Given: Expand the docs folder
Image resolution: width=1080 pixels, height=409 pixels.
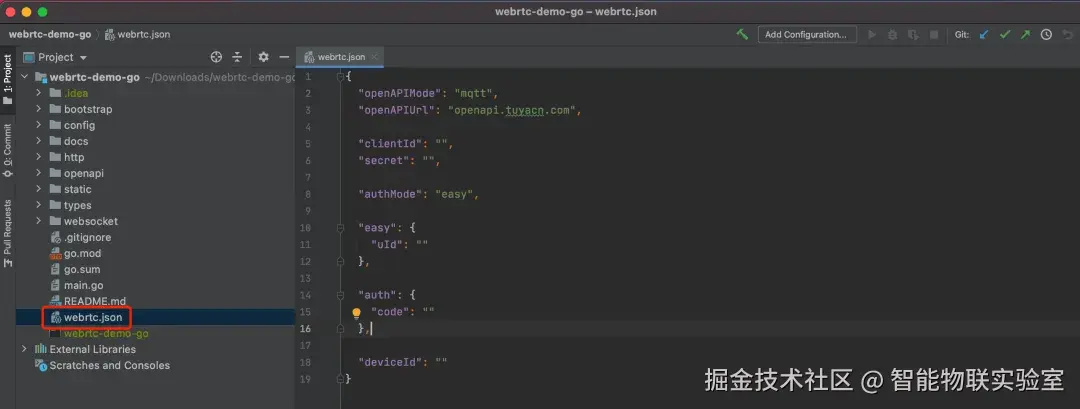Looking at the screenshot, I should pos(39,141).
